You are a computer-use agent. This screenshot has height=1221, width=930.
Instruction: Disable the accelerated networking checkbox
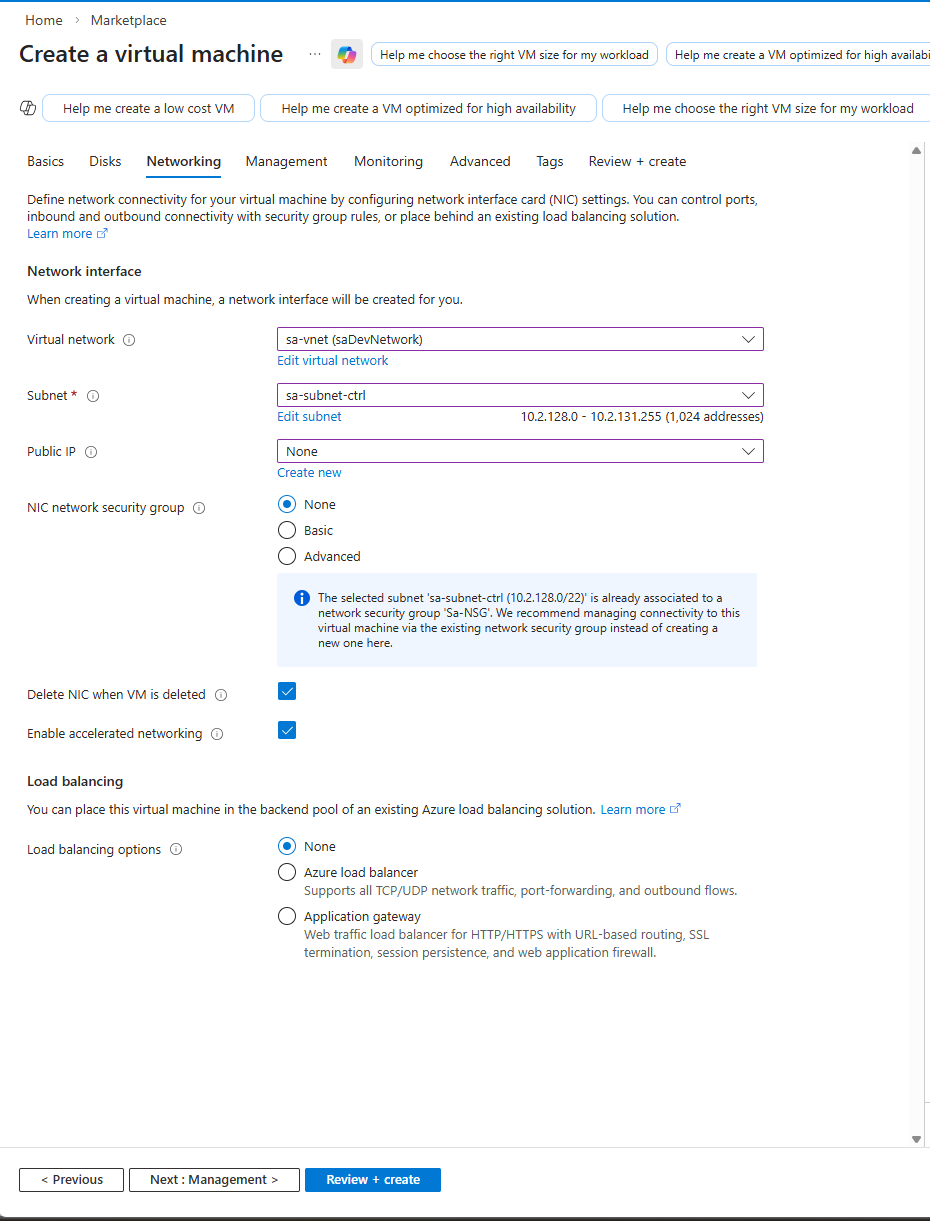pyautogui.click(x=287, y=730)
